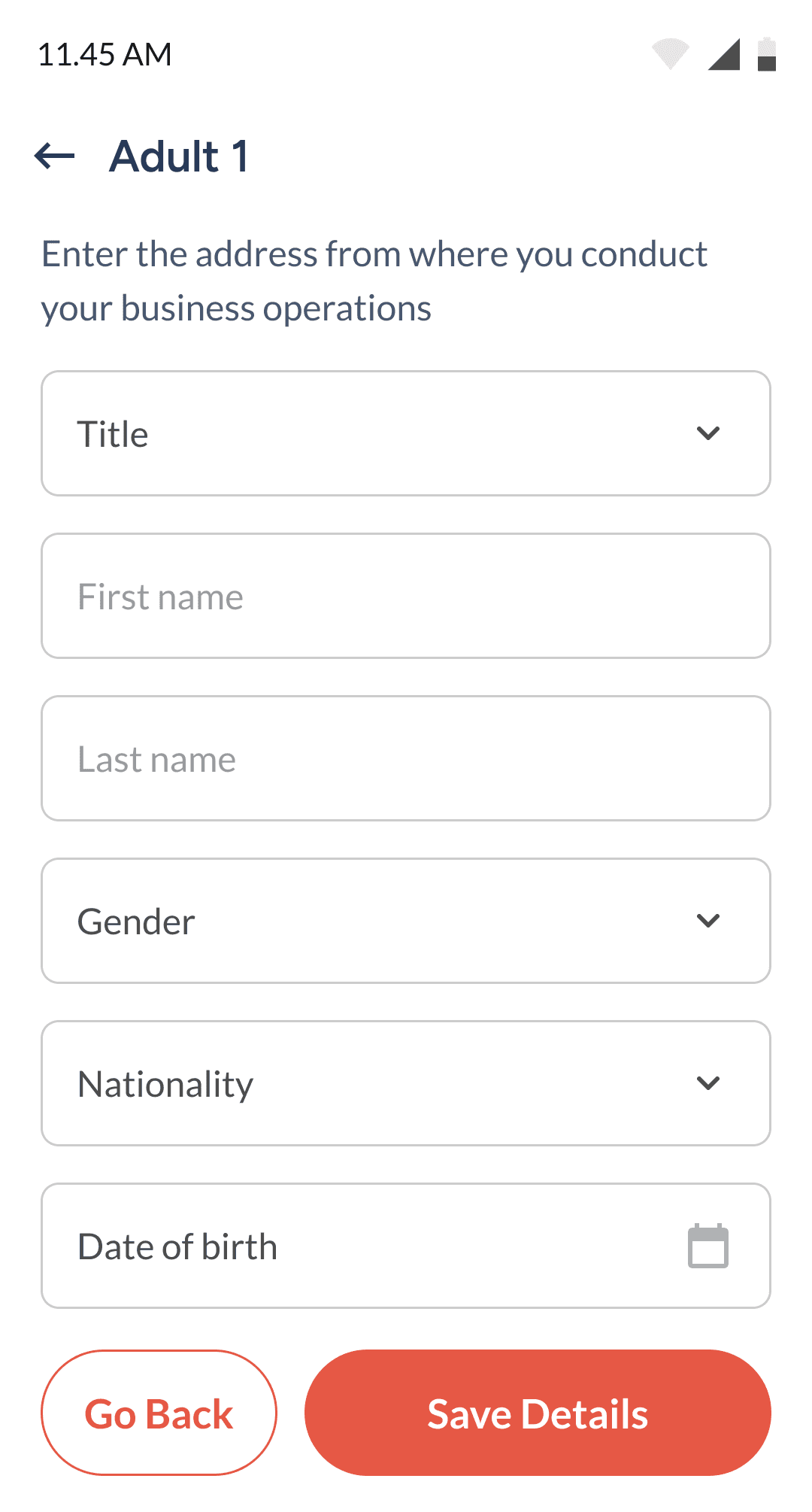812x1512 pixels.
Task: Click the Title label text
Action: point(113,435)
